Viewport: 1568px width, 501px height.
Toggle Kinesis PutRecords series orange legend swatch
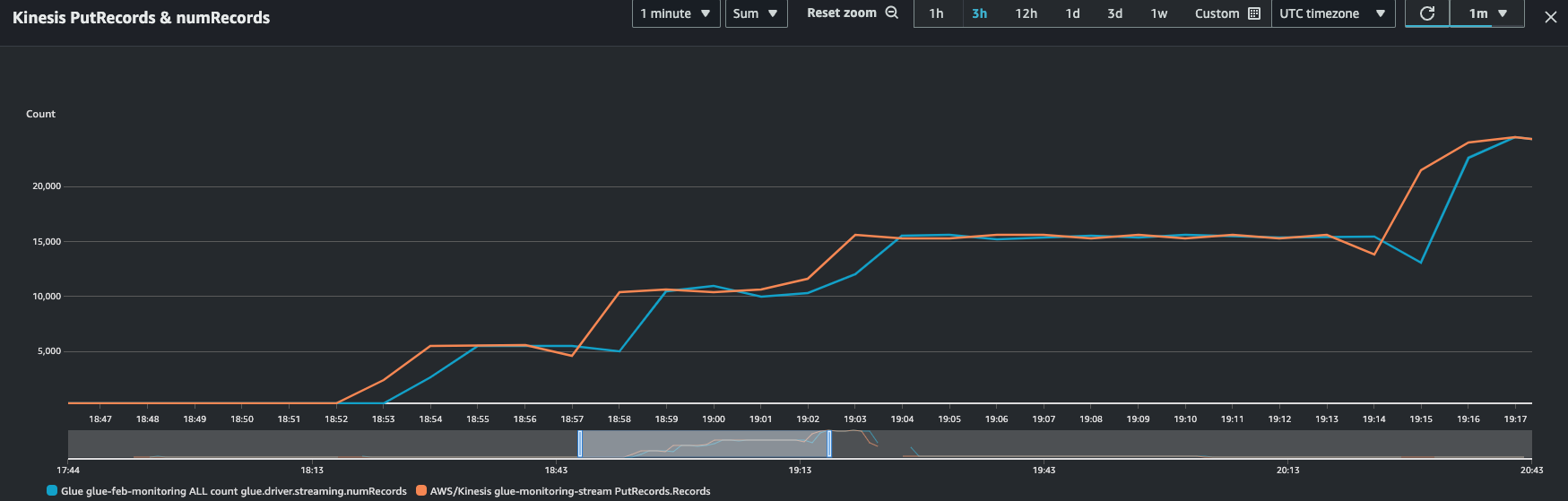[421, 491]
